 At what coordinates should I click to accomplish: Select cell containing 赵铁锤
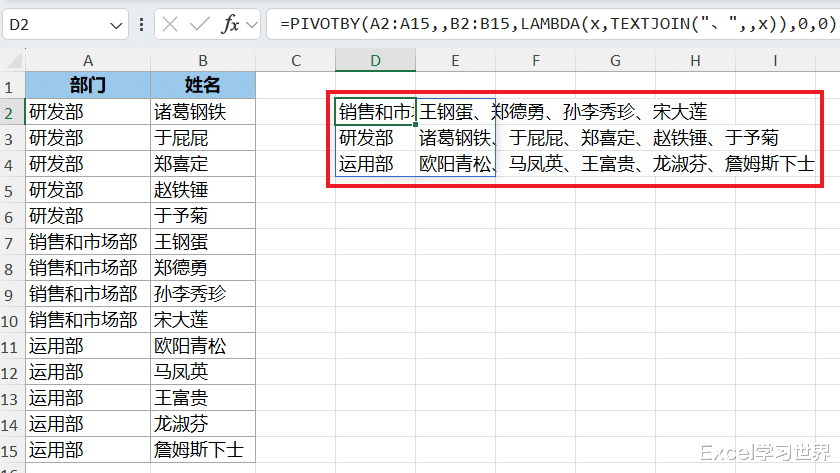point(203,190)
